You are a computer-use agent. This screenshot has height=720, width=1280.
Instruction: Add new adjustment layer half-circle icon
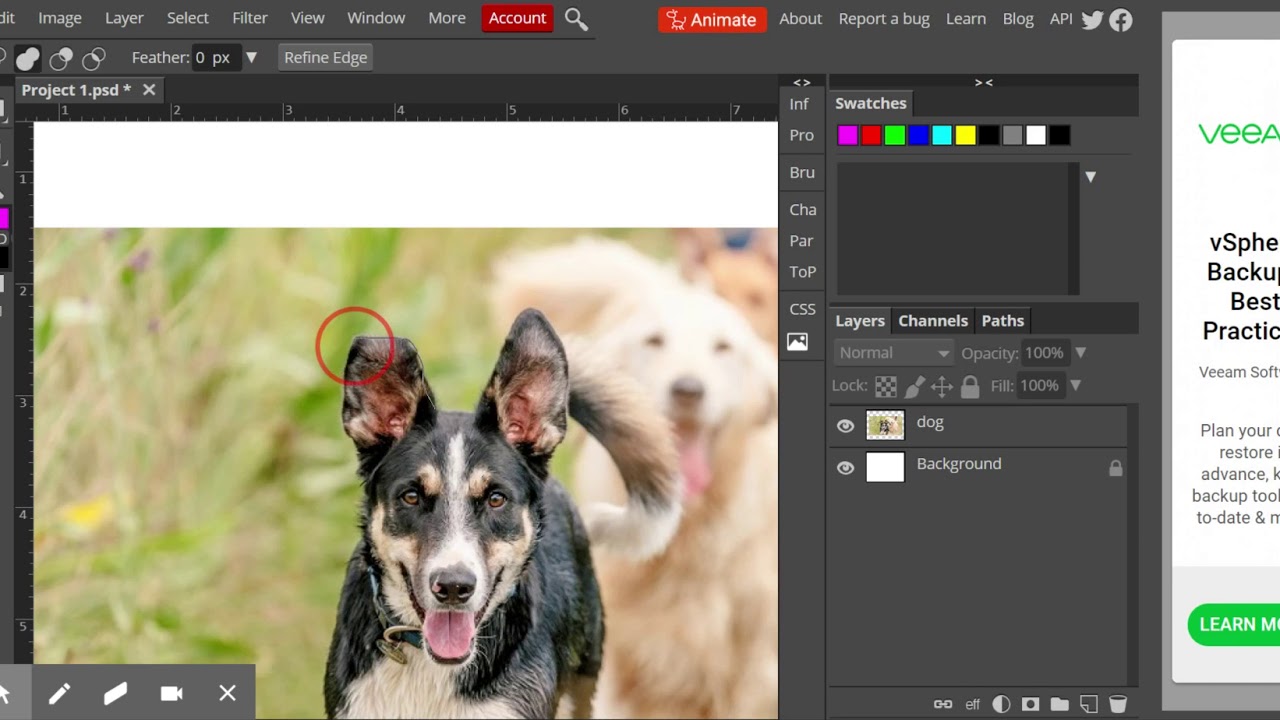pos(1001,704)
